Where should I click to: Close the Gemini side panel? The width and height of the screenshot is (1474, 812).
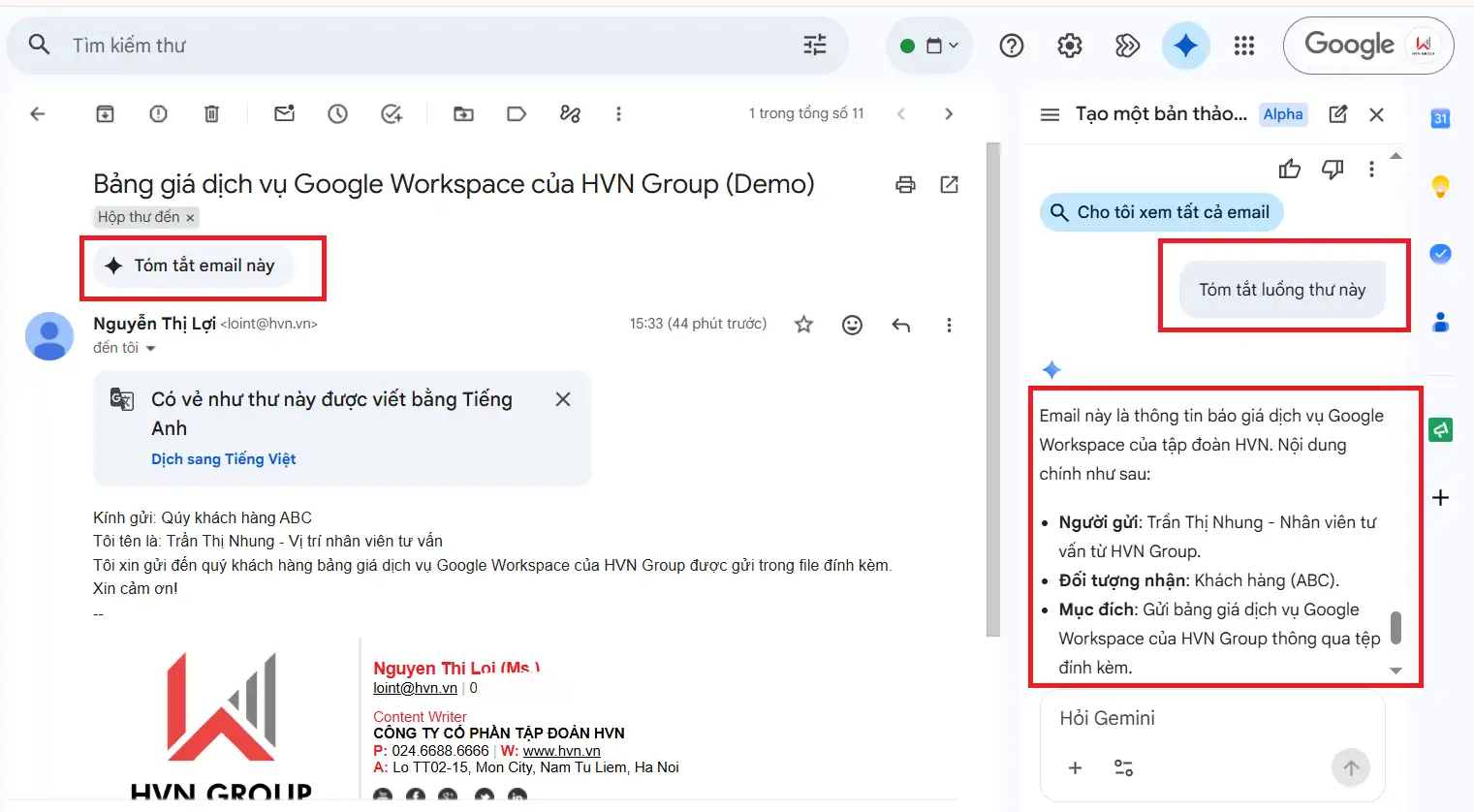(x=1376, y=114)
